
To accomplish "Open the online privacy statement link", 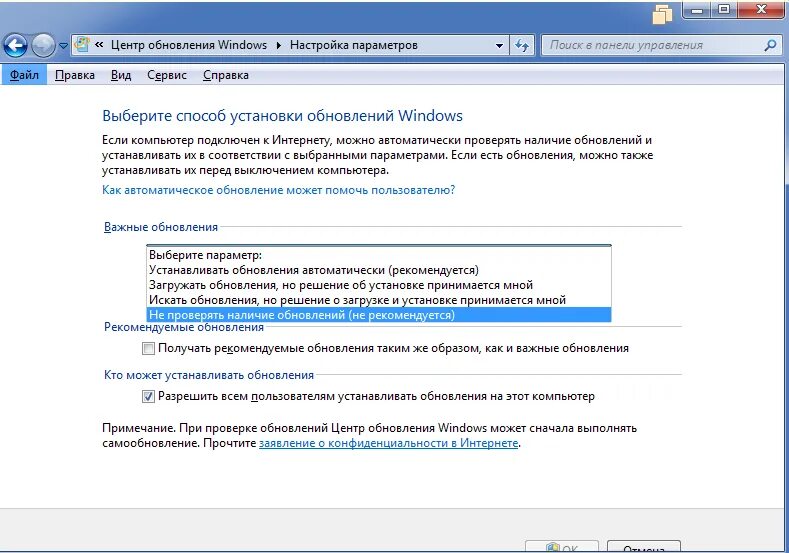I will click(x=388, y=443).
